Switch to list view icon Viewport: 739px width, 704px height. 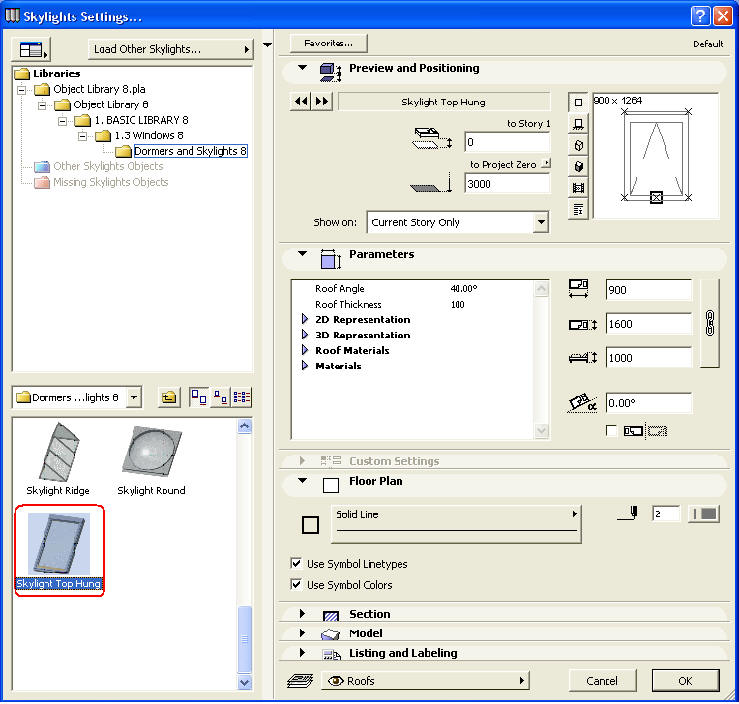click(241, 398)
